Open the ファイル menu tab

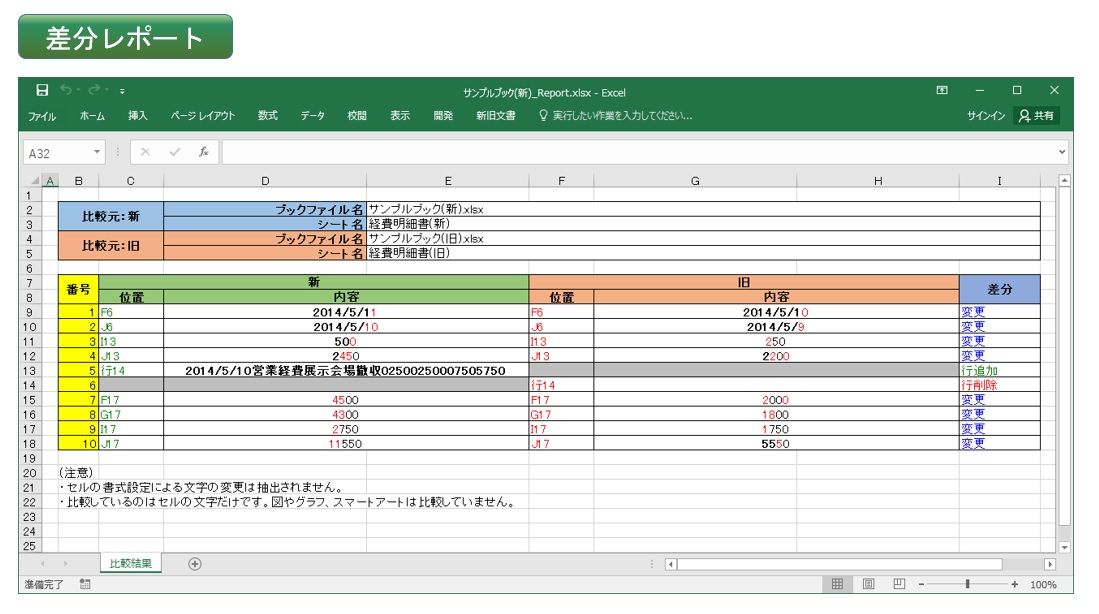point(42,116)
